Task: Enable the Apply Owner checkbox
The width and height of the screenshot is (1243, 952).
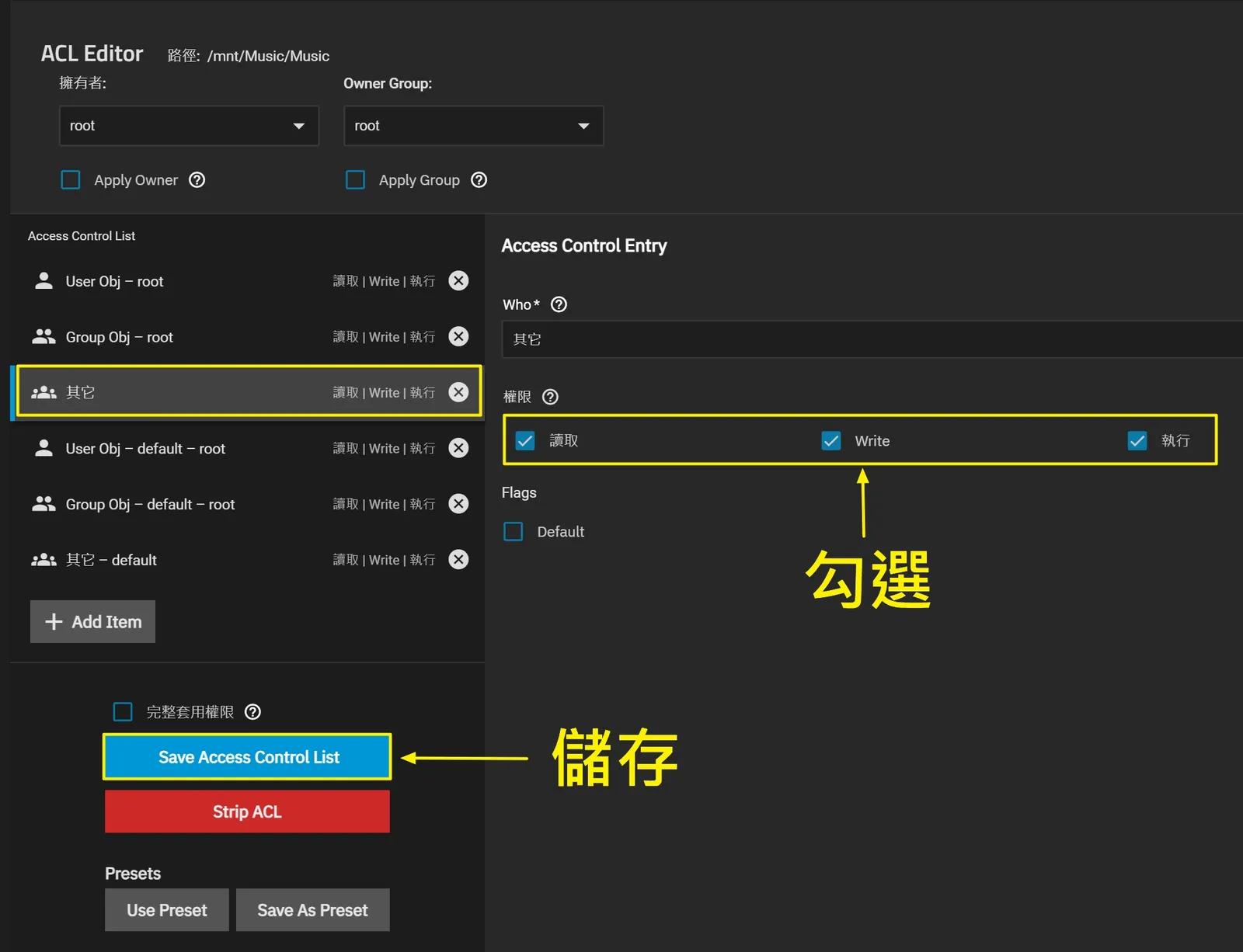Action: click(71, 180)
